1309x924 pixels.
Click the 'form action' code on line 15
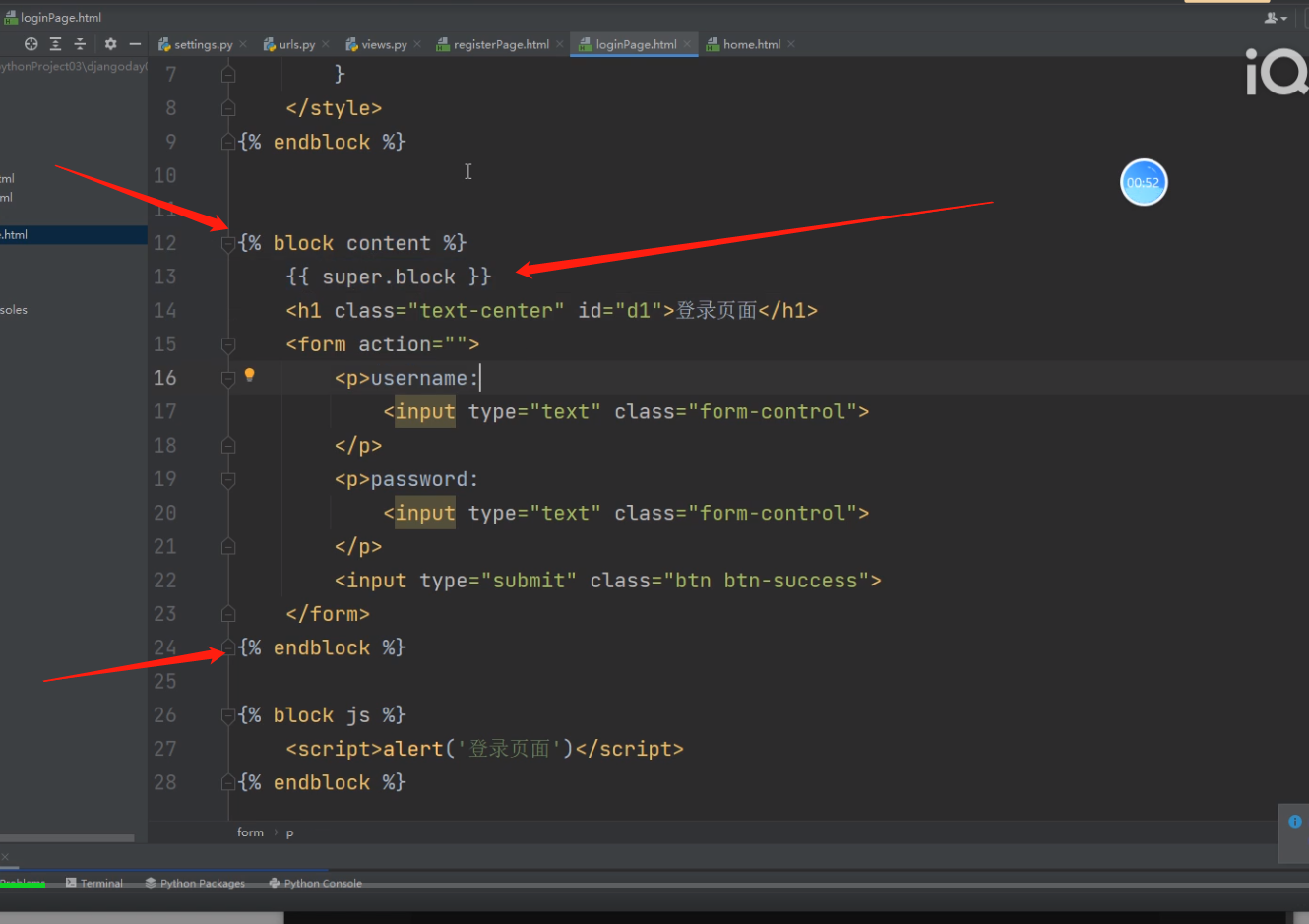(x=383, y=344)
